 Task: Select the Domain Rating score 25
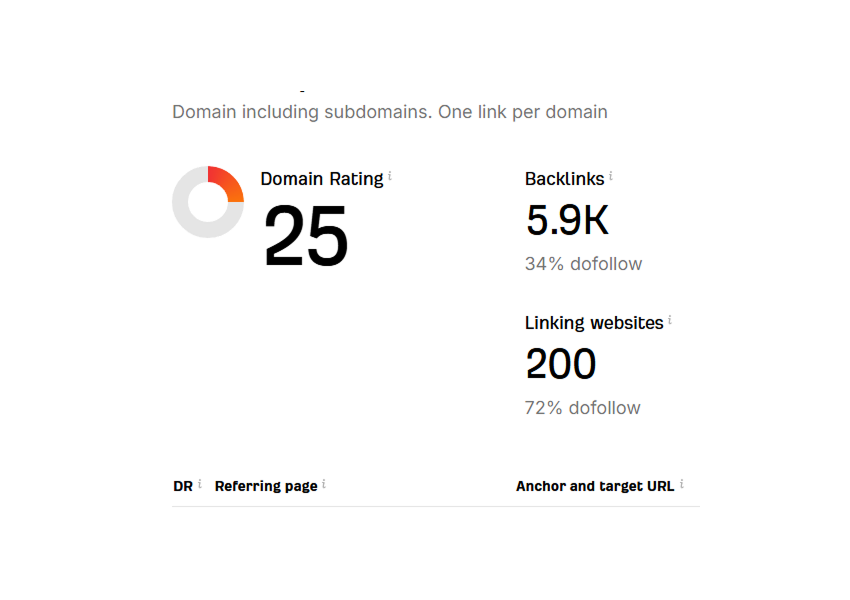(305, 235)
